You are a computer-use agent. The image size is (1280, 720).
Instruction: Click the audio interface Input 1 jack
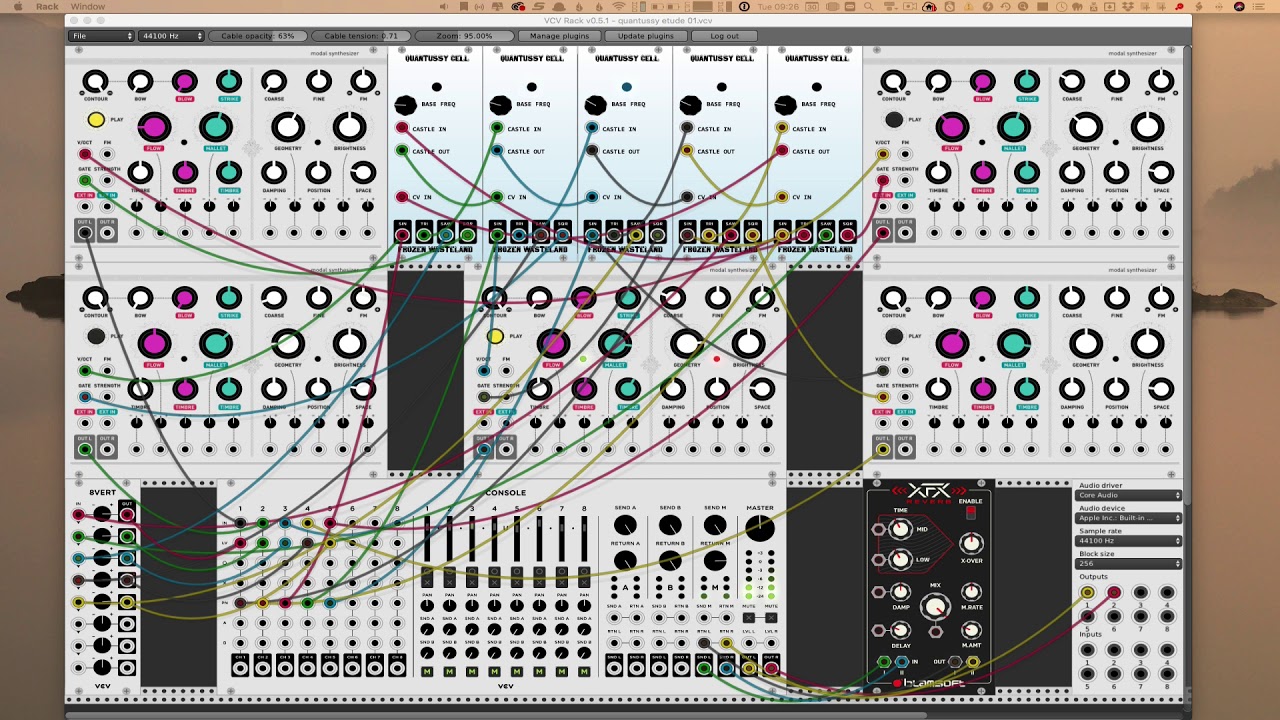coord(1088,651)
